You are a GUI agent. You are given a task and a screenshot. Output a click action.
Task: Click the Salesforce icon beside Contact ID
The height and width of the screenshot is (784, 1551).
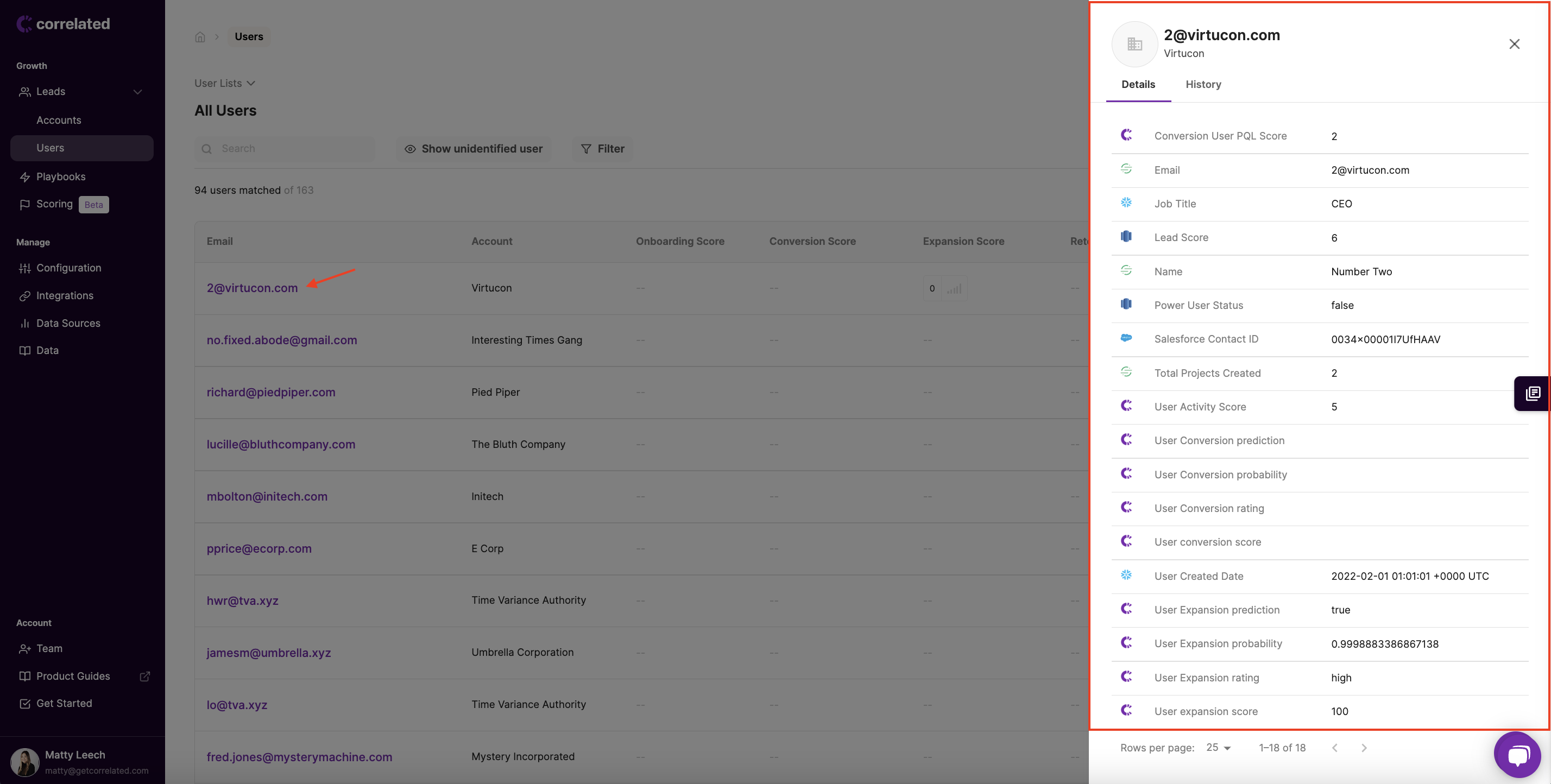tap(1126, 338)
